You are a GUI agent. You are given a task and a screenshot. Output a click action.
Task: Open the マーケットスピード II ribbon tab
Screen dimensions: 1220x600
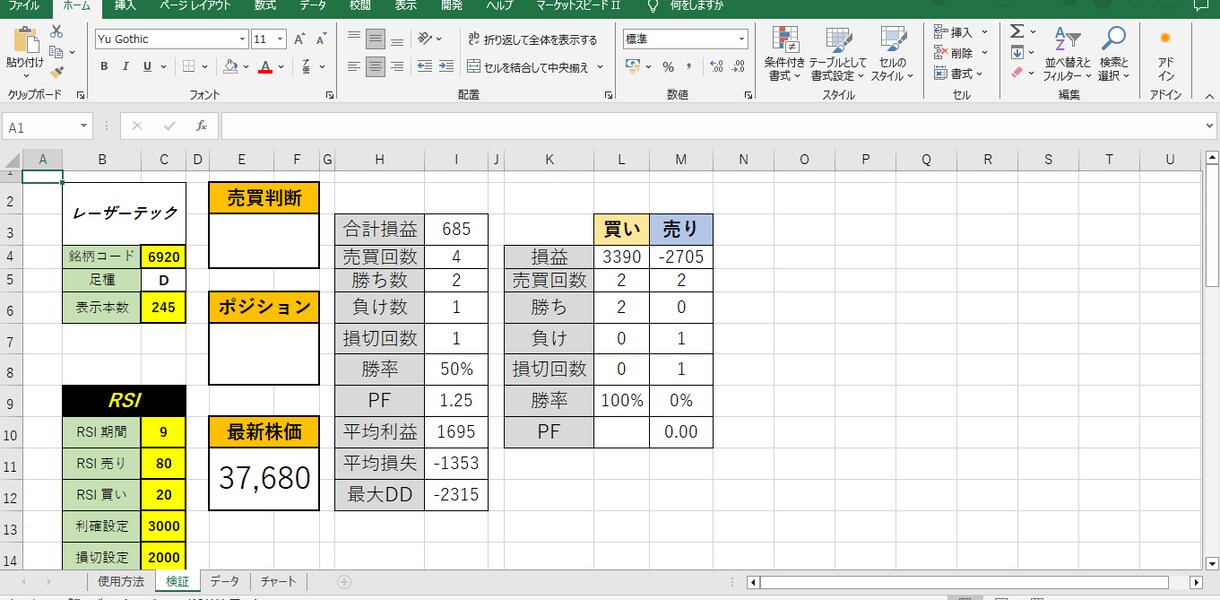578,6
